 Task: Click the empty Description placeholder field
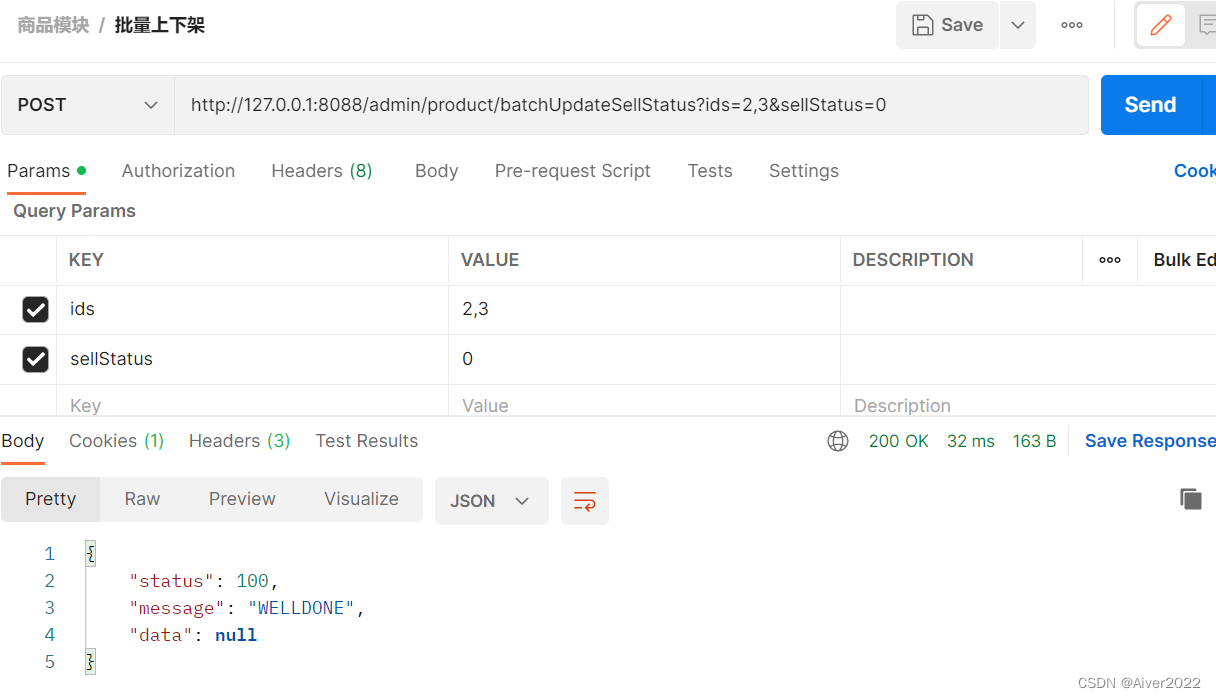point(1028,403)
